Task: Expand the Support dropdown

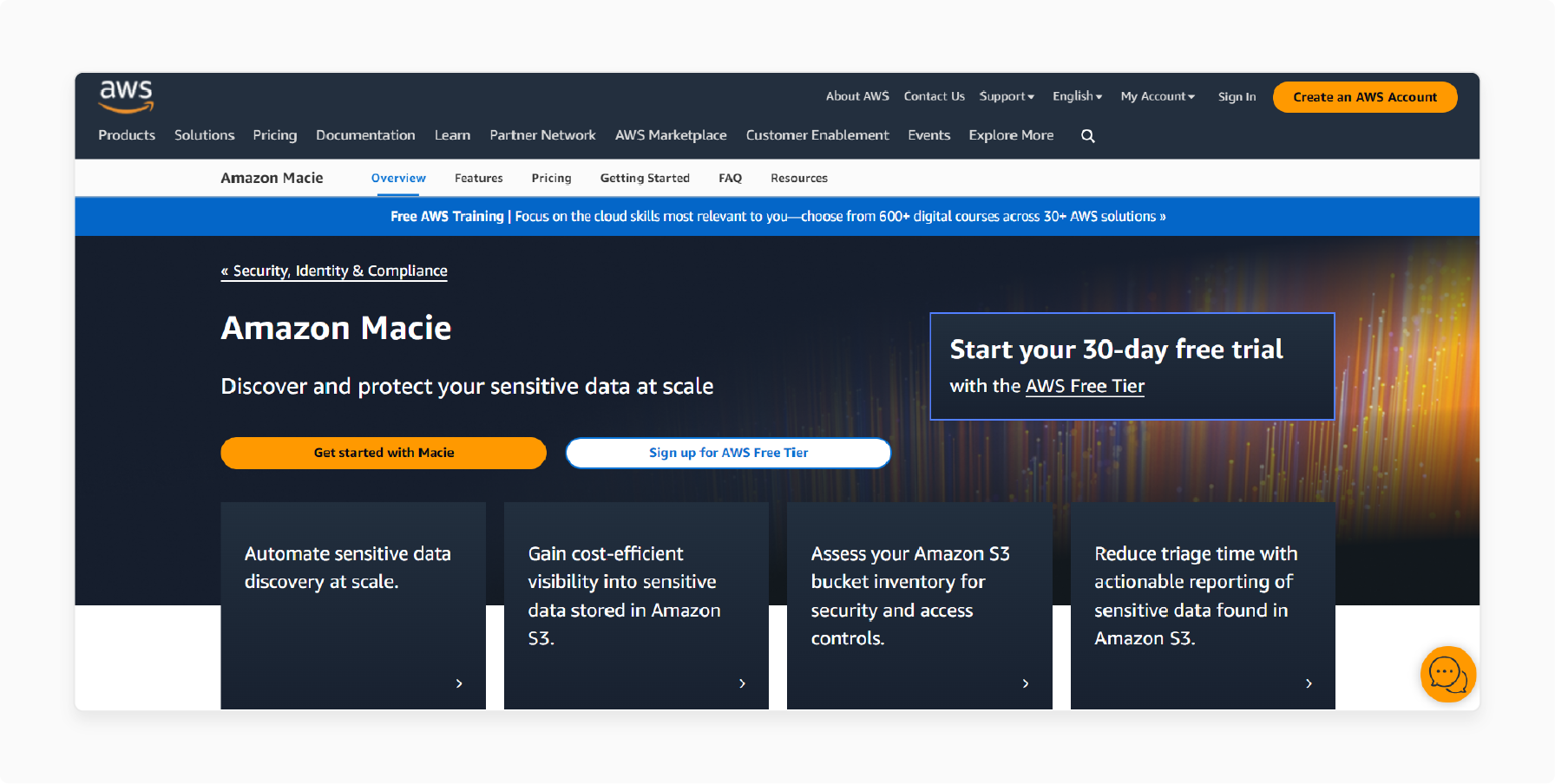Action: [x=1007, y=96]
